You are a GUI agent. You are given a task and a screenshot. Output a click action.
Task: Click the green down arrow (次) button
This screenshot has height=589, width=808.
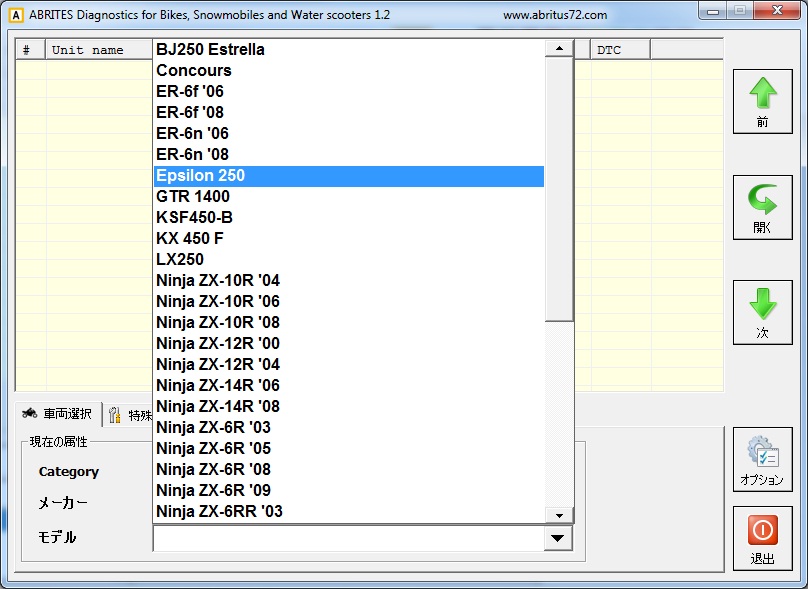coord(763,312)
